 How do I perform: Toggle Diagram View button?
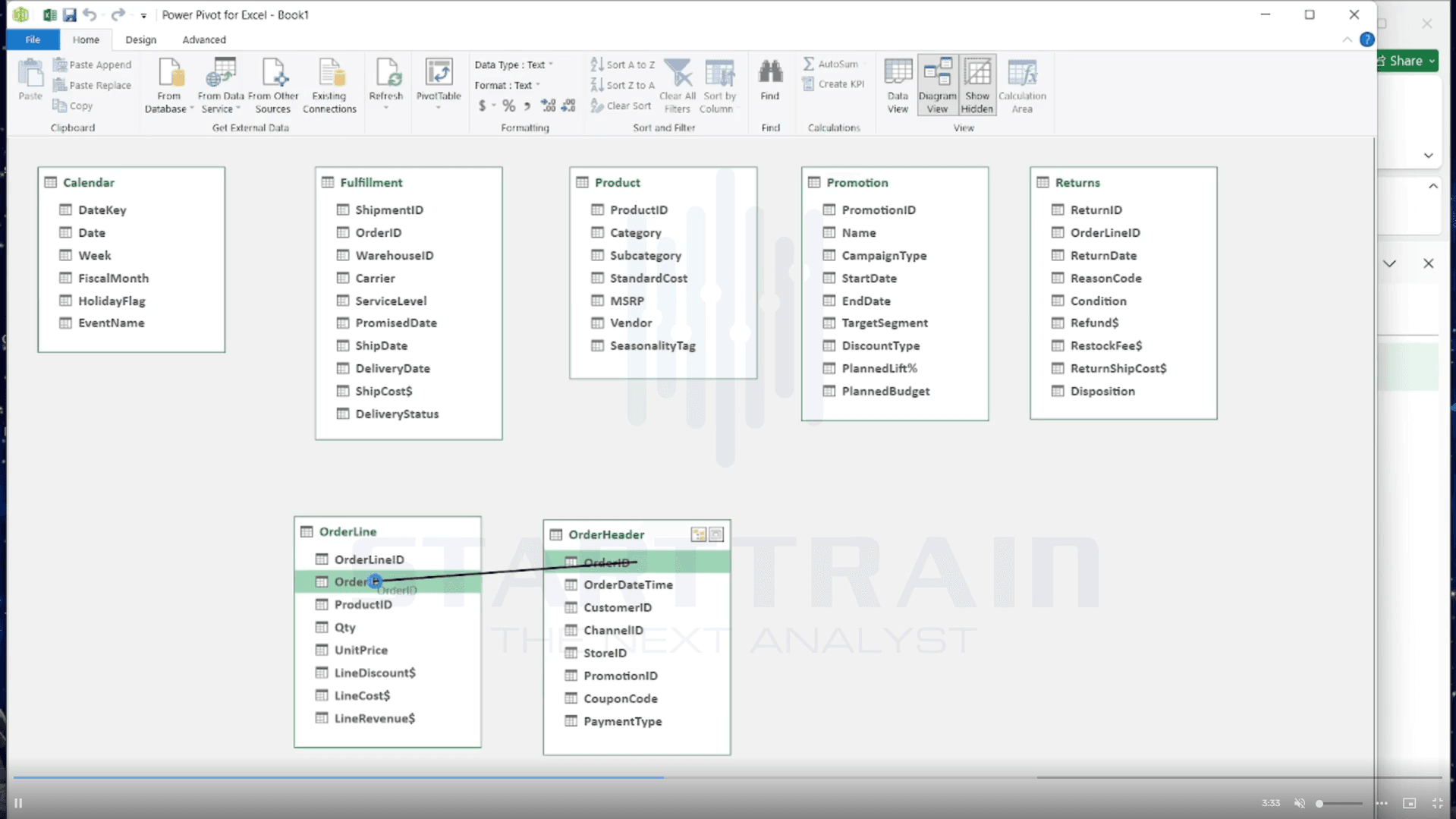(937, 86)
